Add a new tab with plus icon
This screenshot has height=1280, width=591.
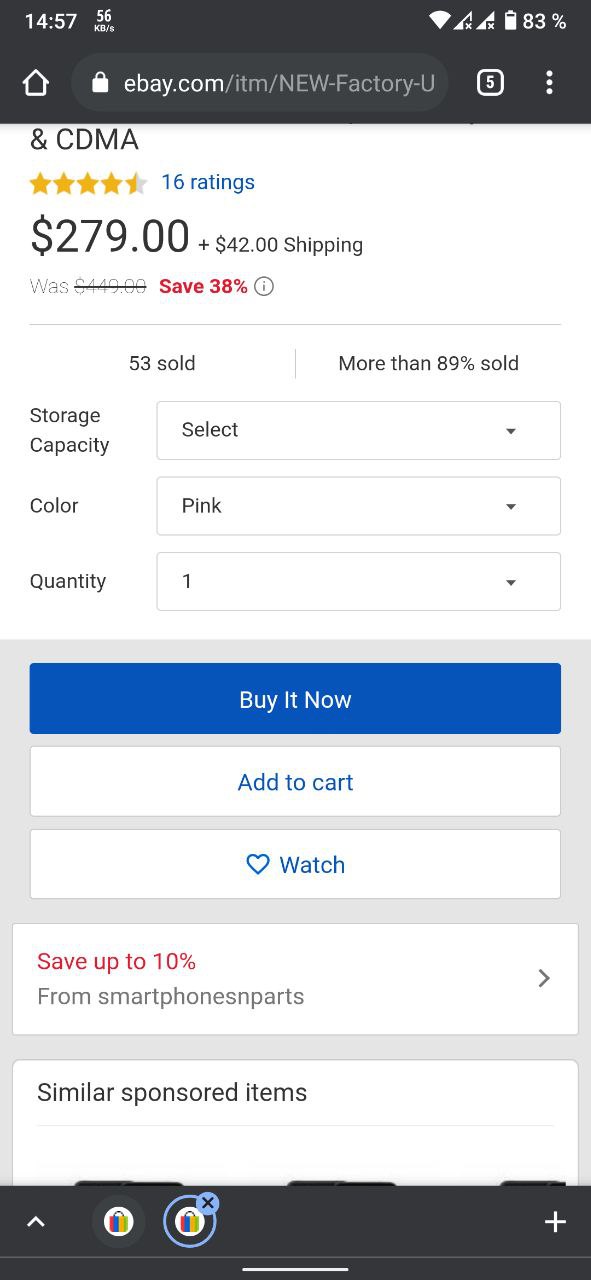(x=555, y=1221)
